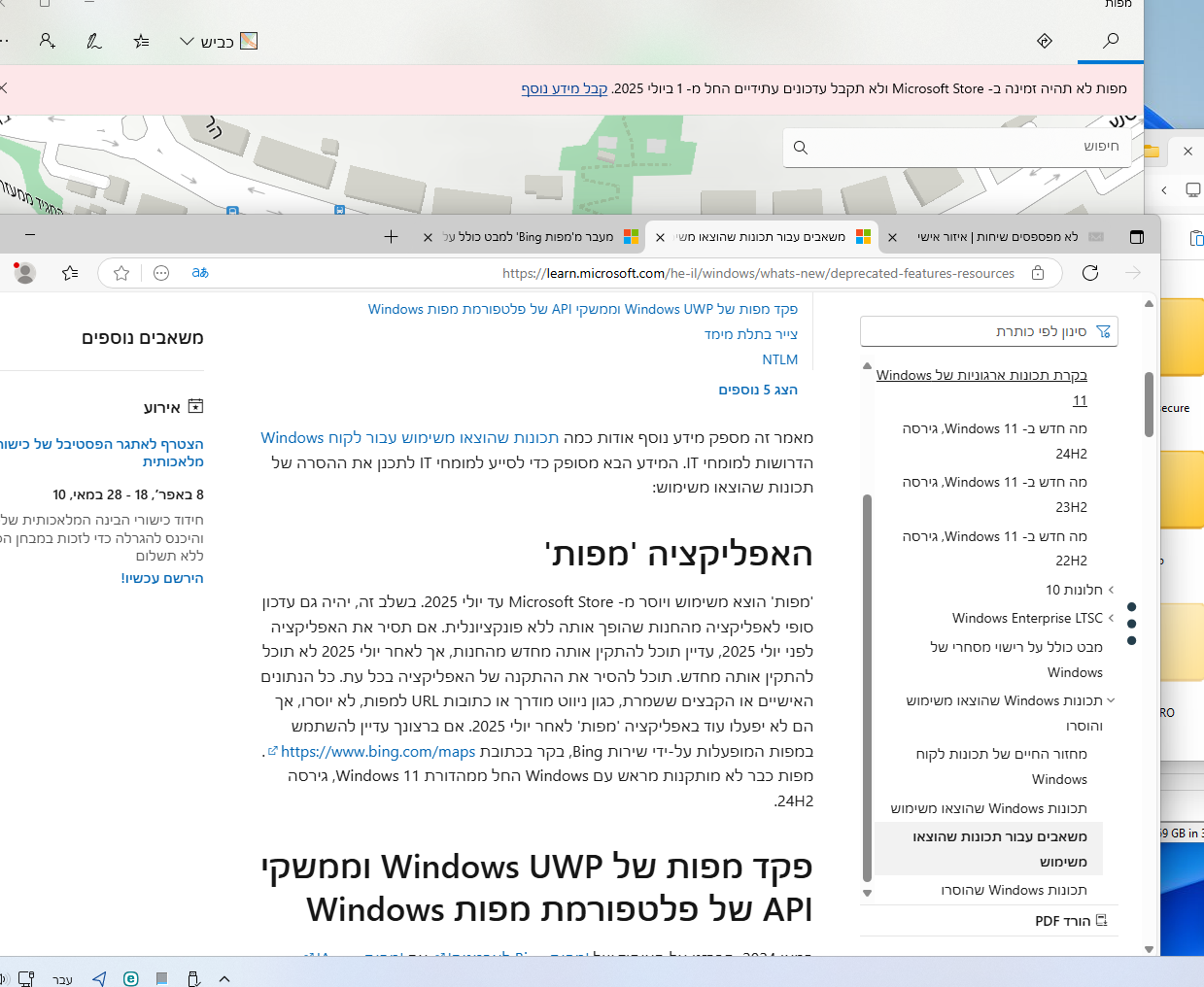Expand the road view dropdown labeled כביש
The height and width of the screenshot is (987, 1204).
(x=219, y=42)
